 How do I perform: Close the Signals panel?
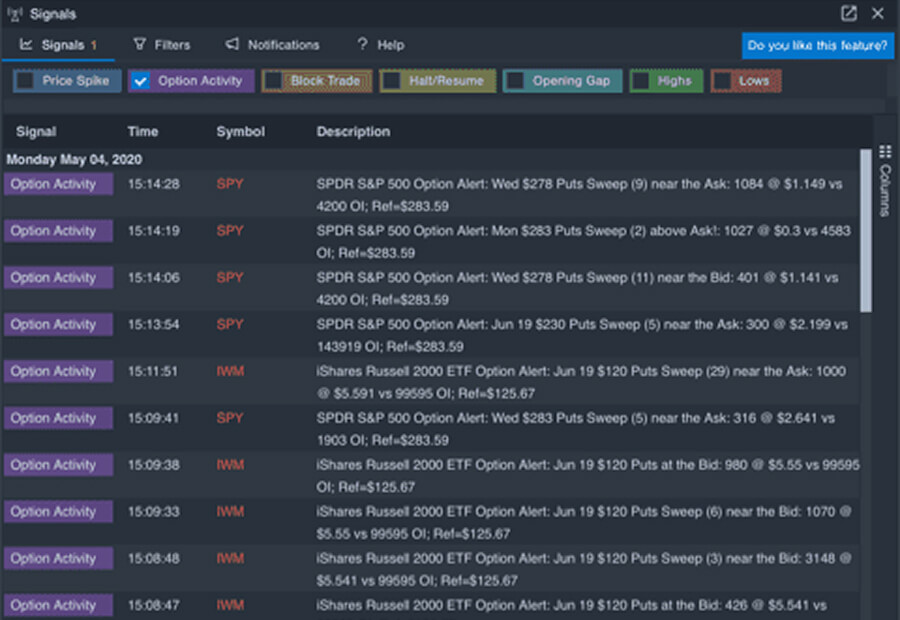(x=878, y=14)
